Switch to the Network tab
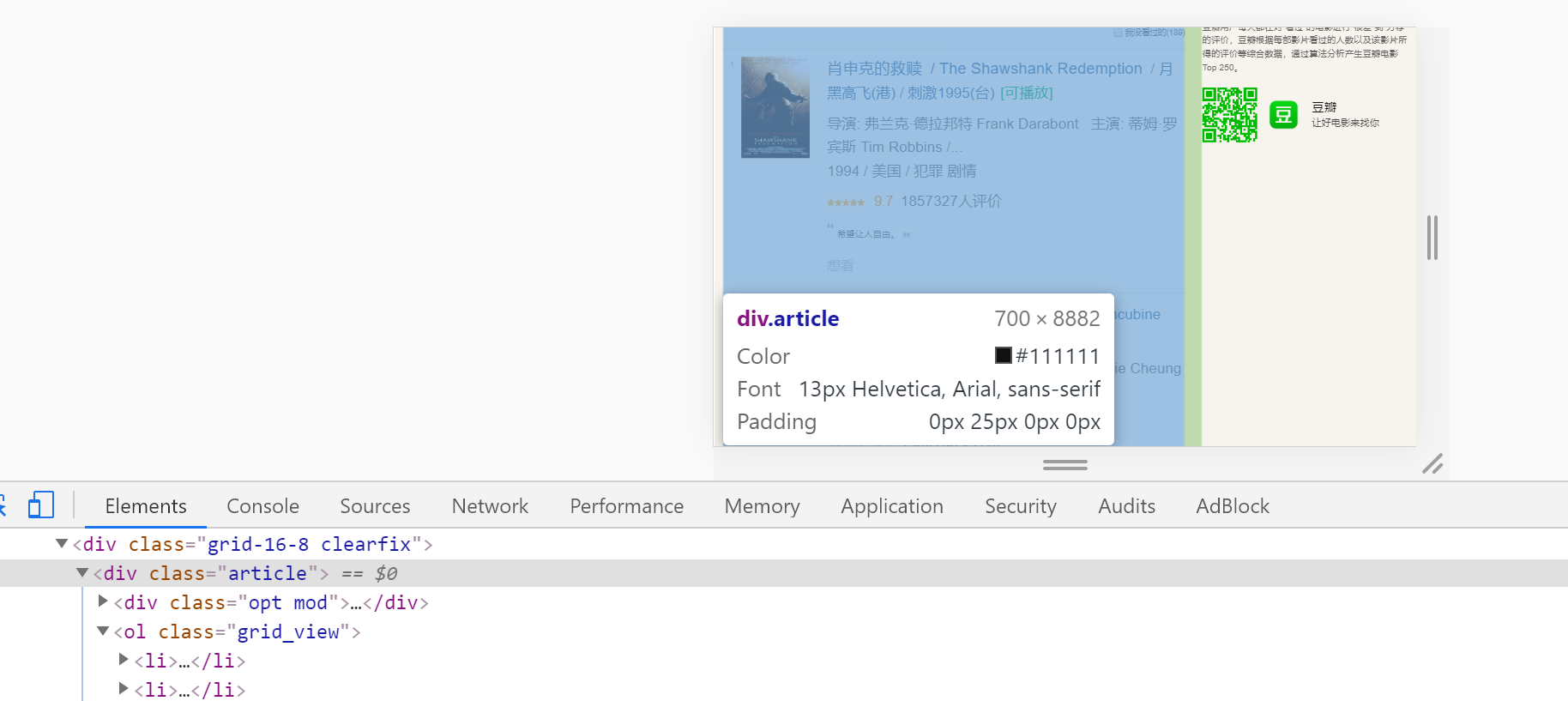Viewport: 1568px width, 701px height. click(x=490, y=506)
